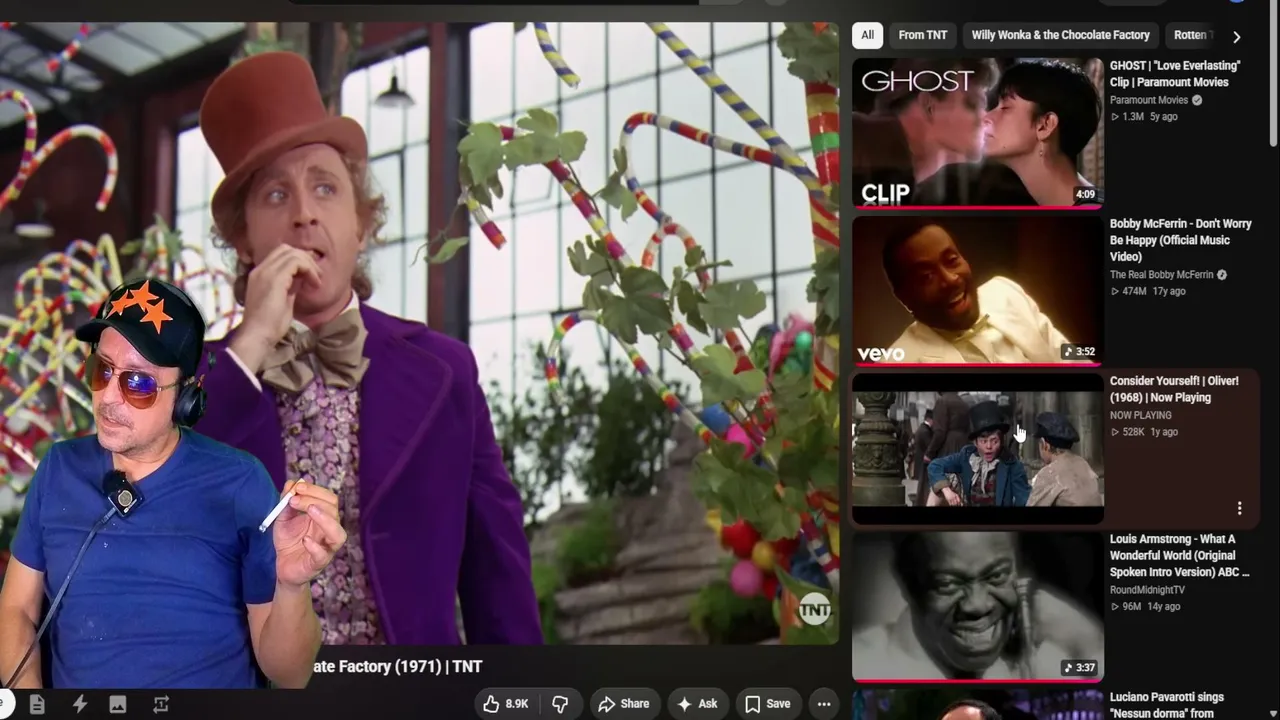Open title GHOST "Love Everlasting" Clip

coord(1175,74)
